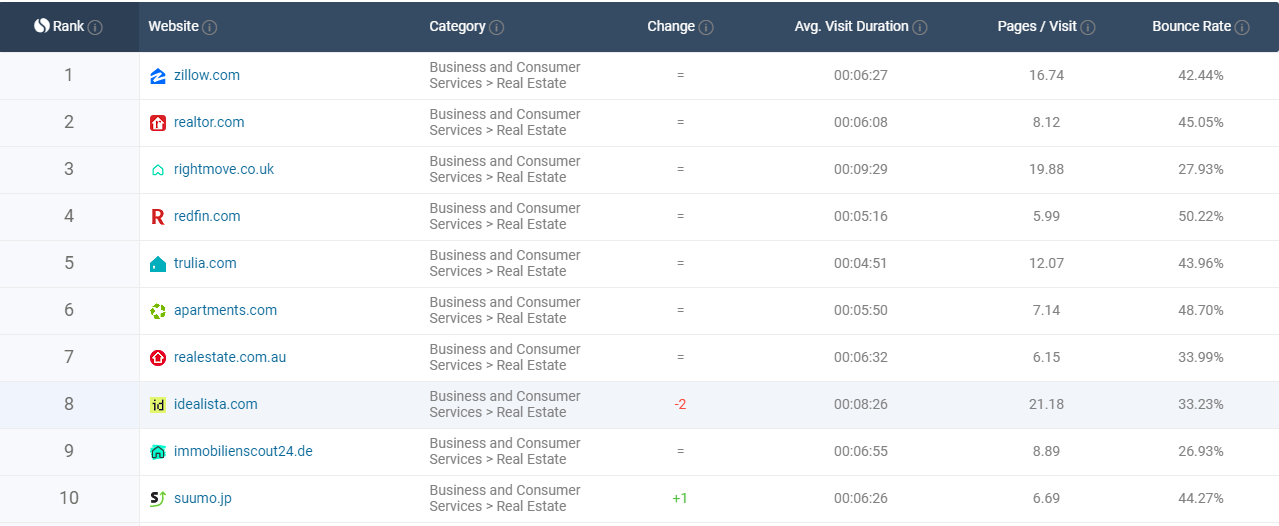
Task: Click the realestate.com.au red favicon
Action: pos(157,358)
